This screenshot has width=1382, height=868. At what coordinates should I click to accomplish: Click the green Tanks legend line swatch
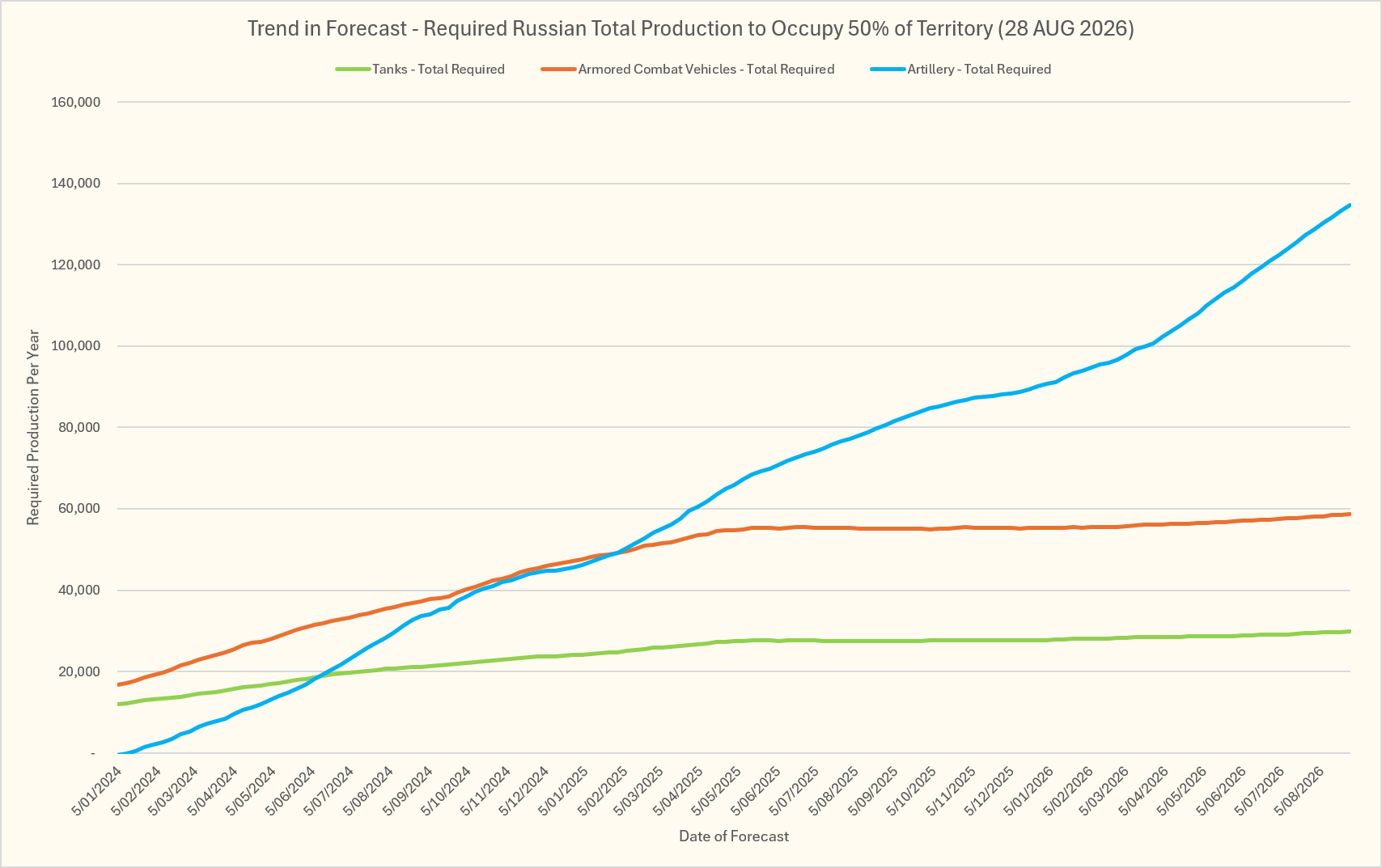(353, 70)
